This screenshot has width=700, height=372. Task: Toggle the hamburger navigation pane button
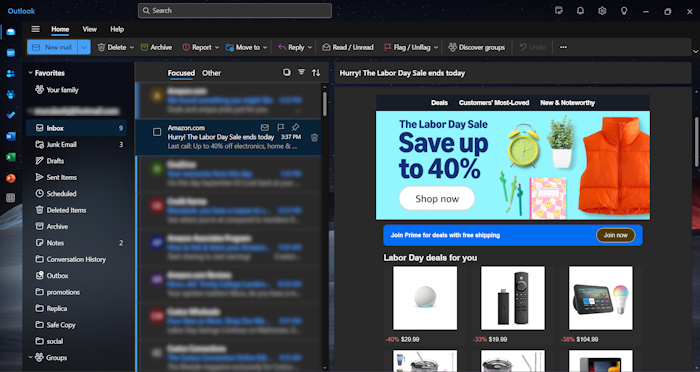[x=35, y=29]
